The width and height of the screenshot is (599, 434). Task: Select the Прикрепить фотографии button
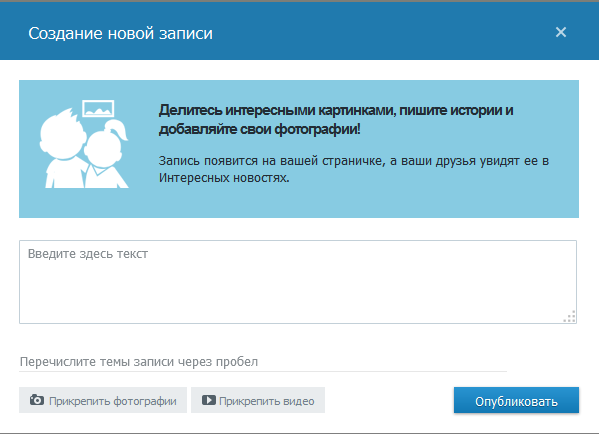pos(103,400)
